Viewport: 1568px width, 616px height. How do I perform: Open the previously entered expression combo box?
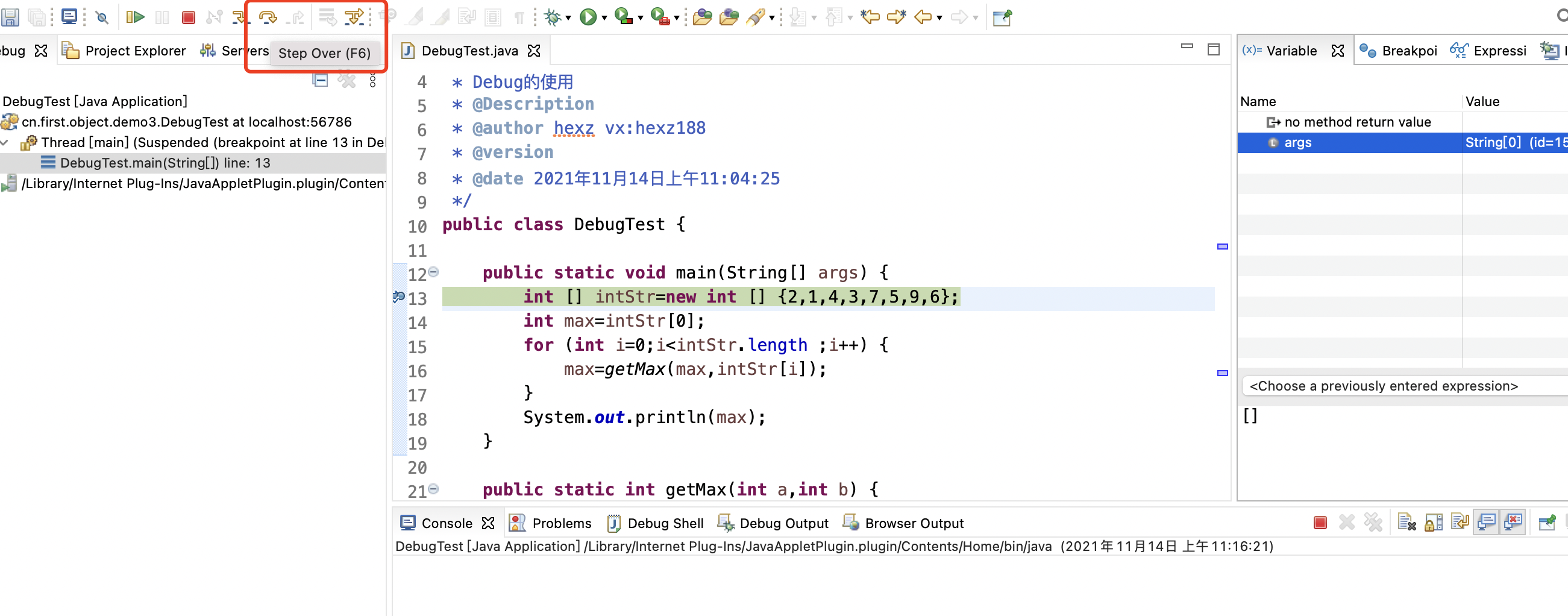click(x=1400, y=386)
